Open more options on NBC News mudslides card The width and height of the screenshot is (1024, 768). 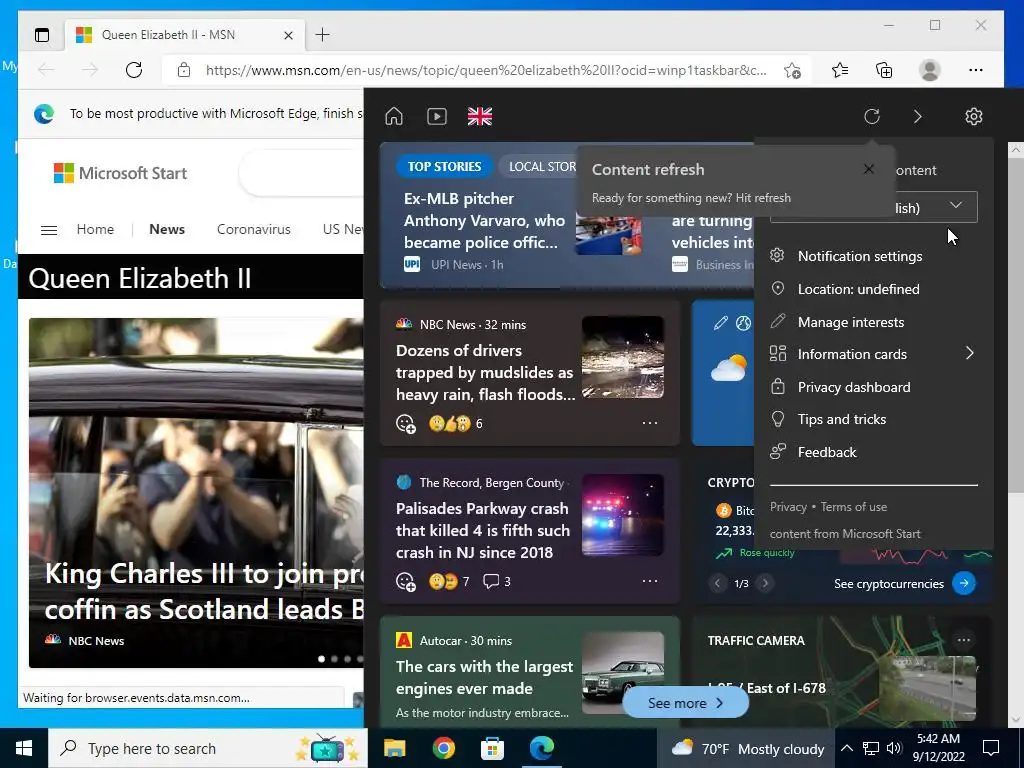coord(650,423)
